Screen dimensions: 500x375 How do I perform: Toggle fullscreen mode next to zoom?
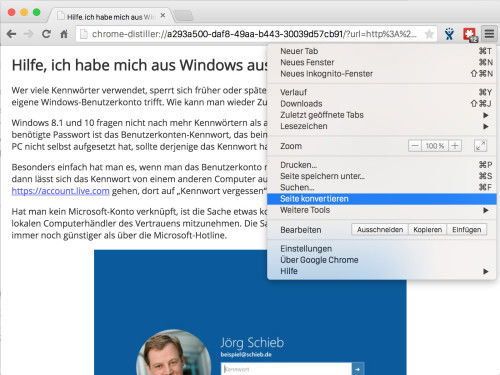[x=480, y=146]
